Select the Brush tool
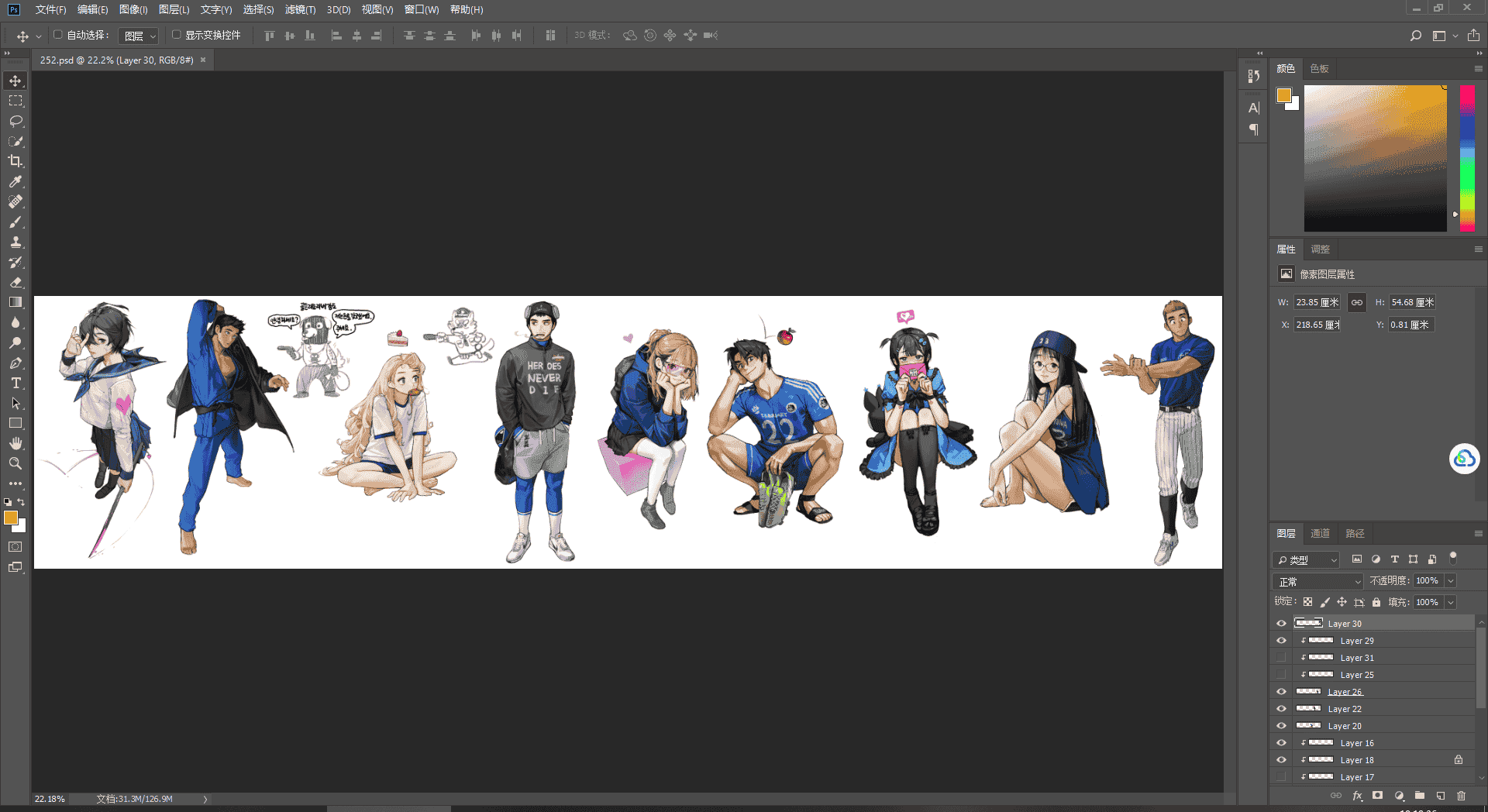Image resolution: width=1488 pixels, height=812 pixels. pos(15,222)
